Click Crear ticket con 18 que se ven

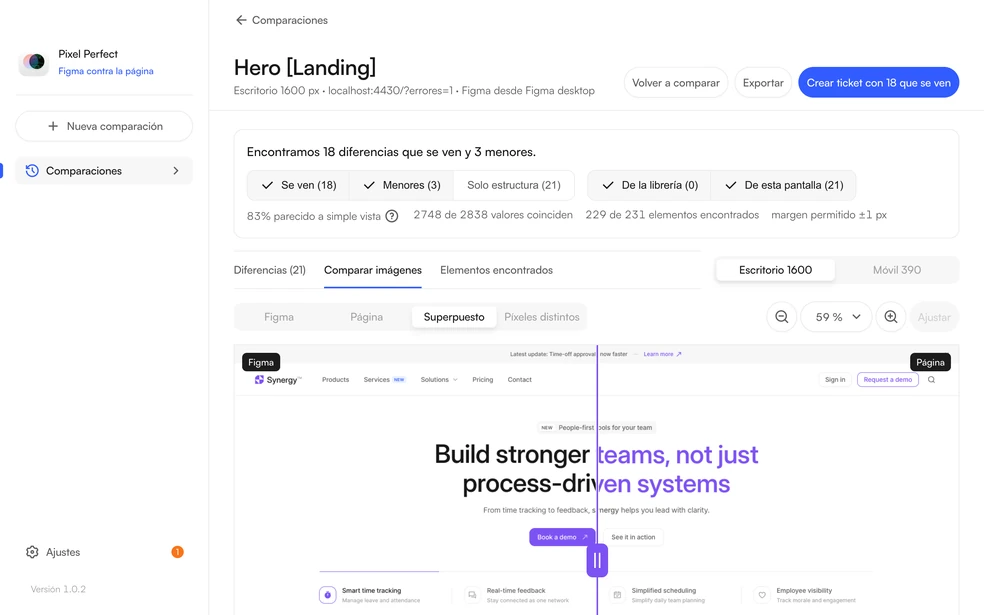click(878, 82)
